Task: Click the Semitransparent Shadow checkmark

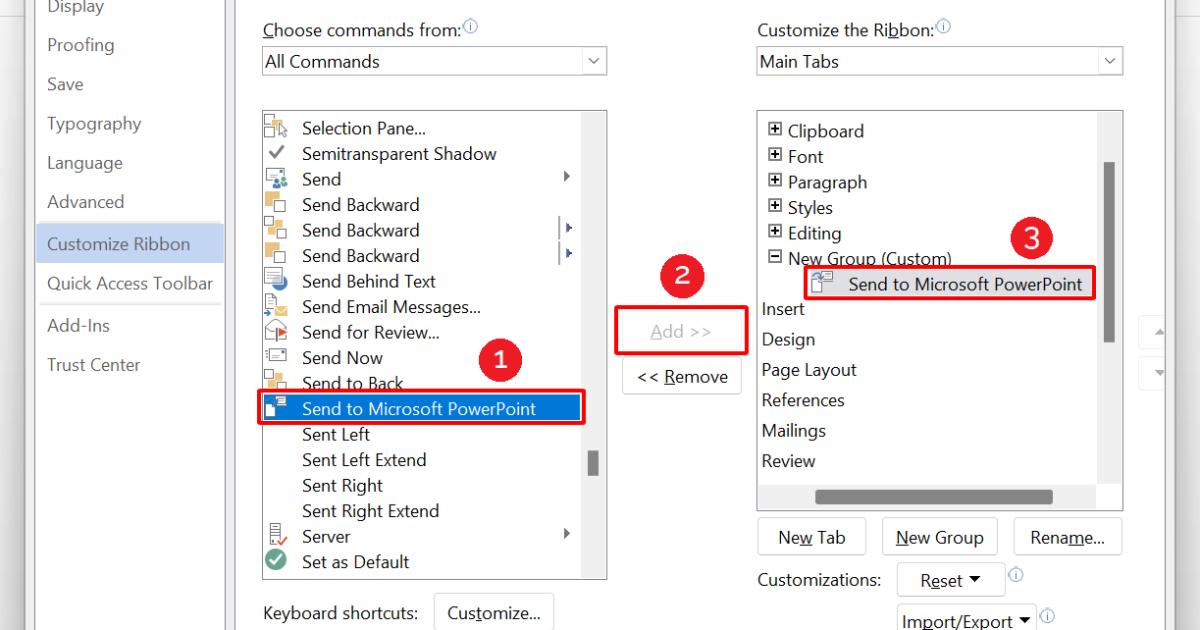Action: click(276, 153)
